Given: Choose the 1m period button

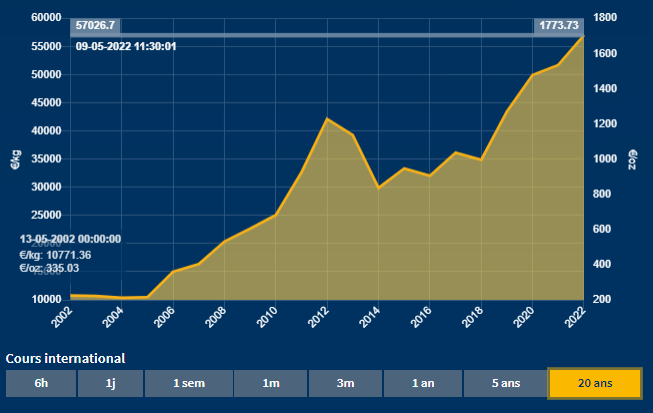Looking at the screenshot, I should 270,383.
